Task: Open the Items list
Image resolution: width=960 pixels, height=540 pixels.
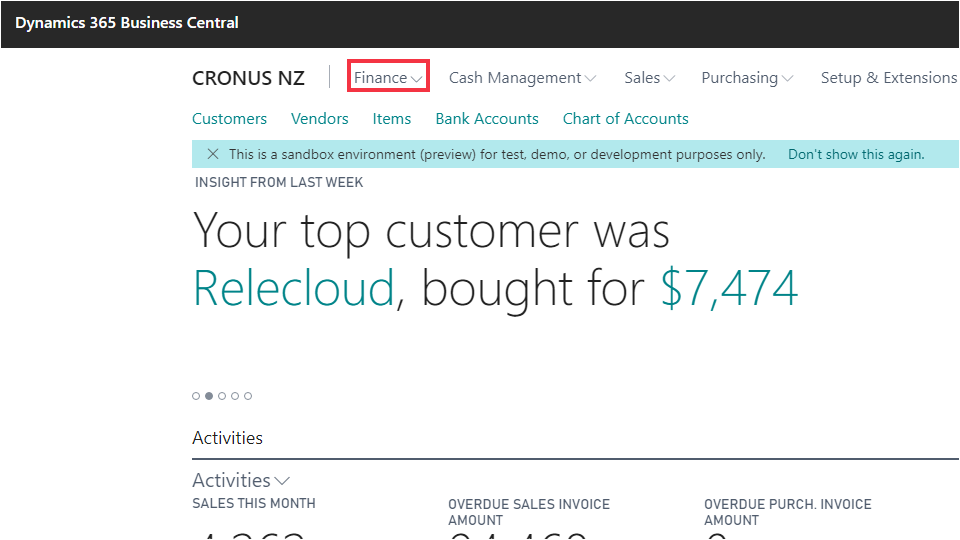Action: tap(392, 119)
